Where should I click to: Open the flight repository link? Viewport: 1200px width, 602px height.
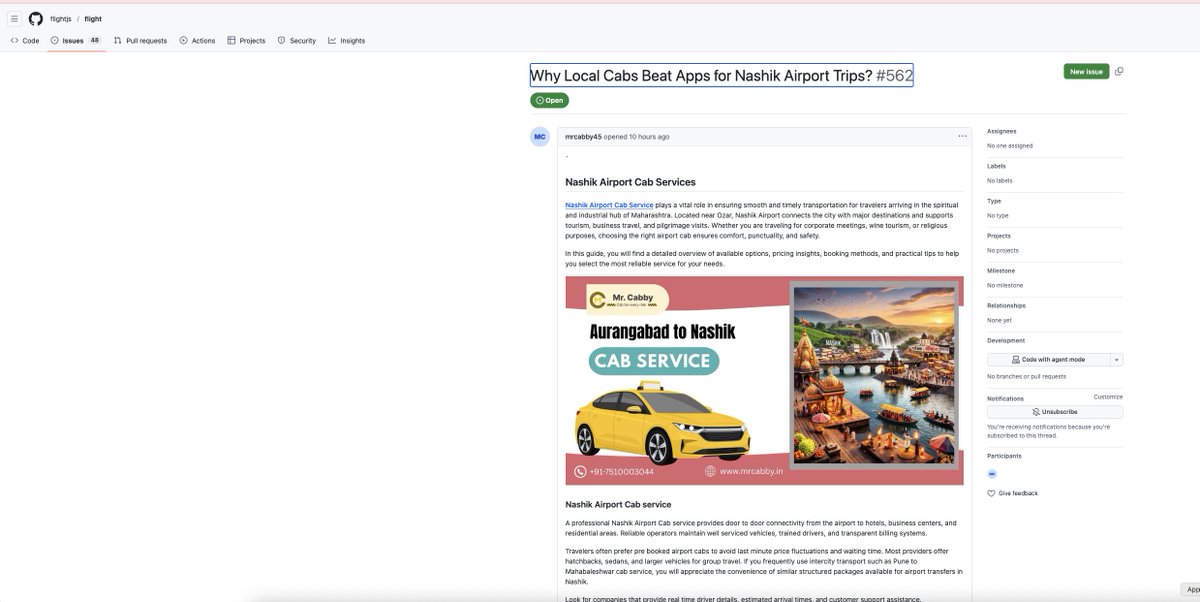click(93, 19)
